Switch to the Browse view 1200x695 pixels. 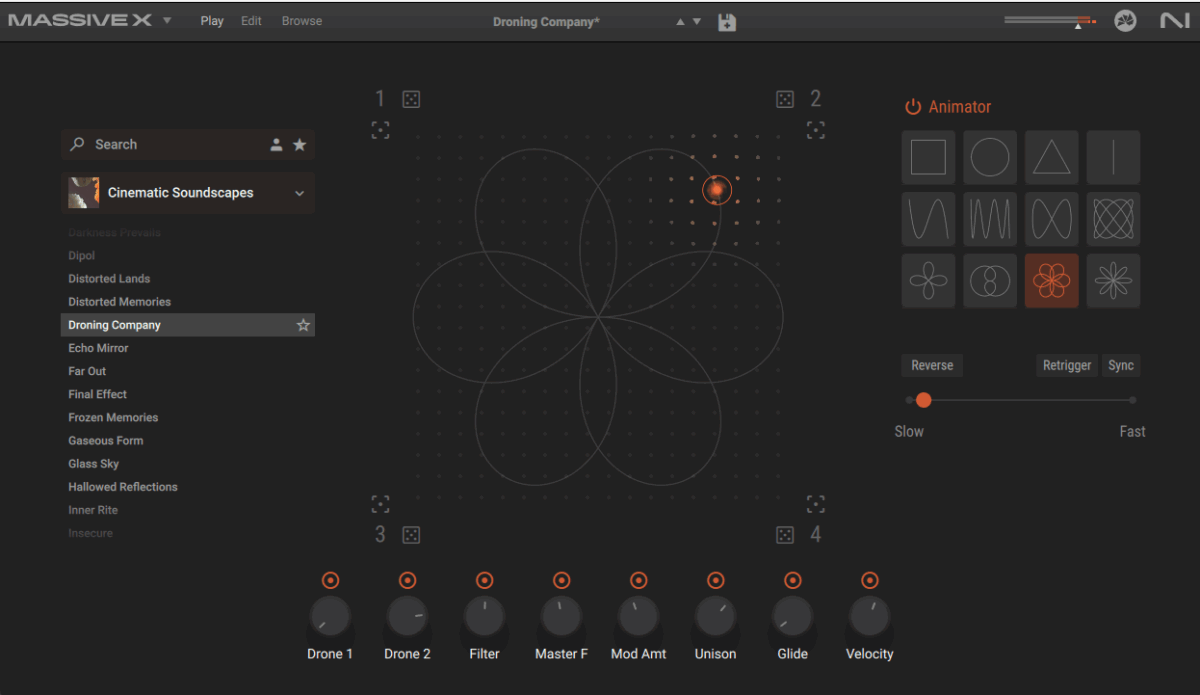[302, 21]
